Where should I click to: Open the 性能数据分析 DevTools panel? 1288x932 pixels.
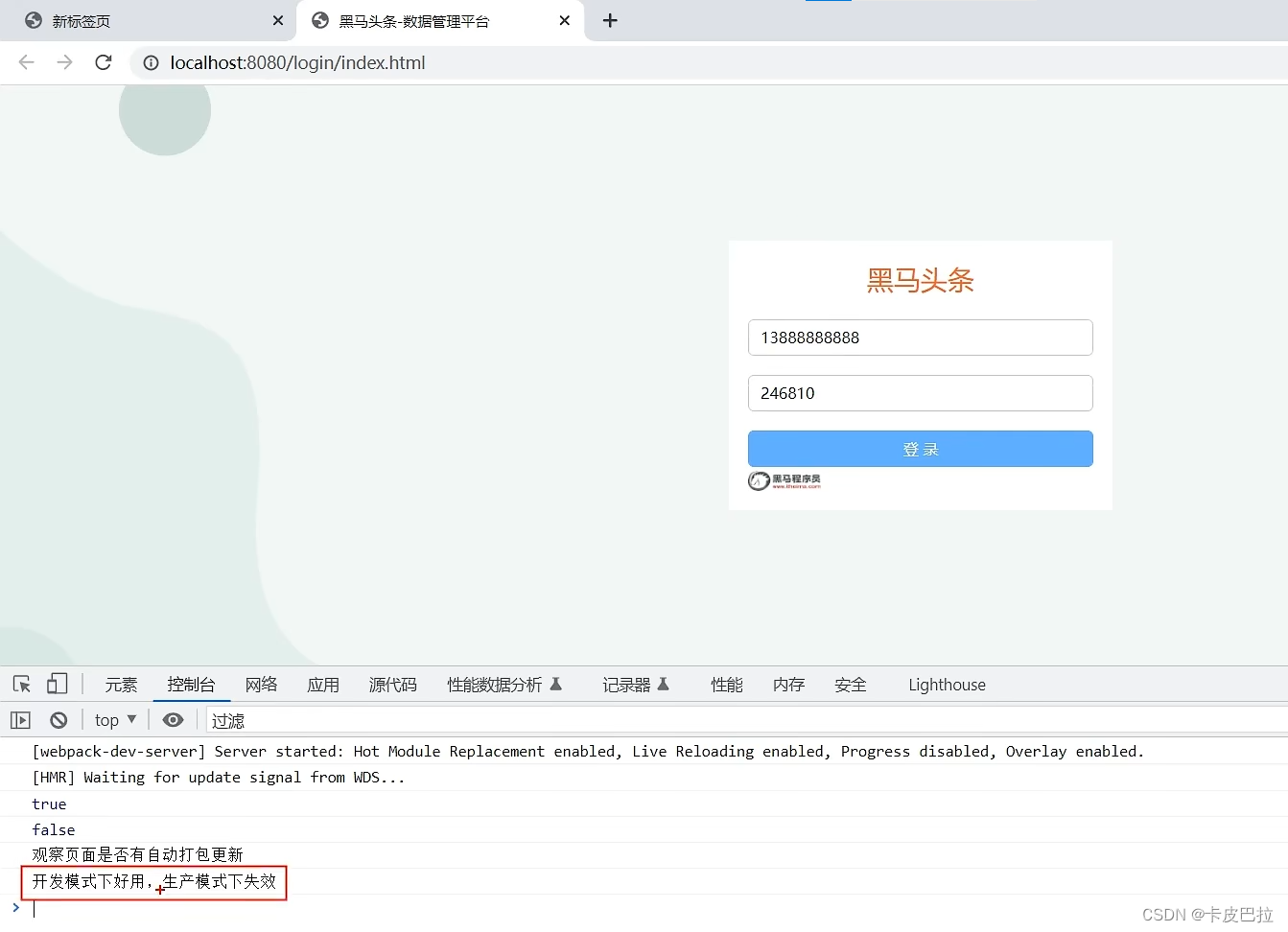tap(504, 685)
